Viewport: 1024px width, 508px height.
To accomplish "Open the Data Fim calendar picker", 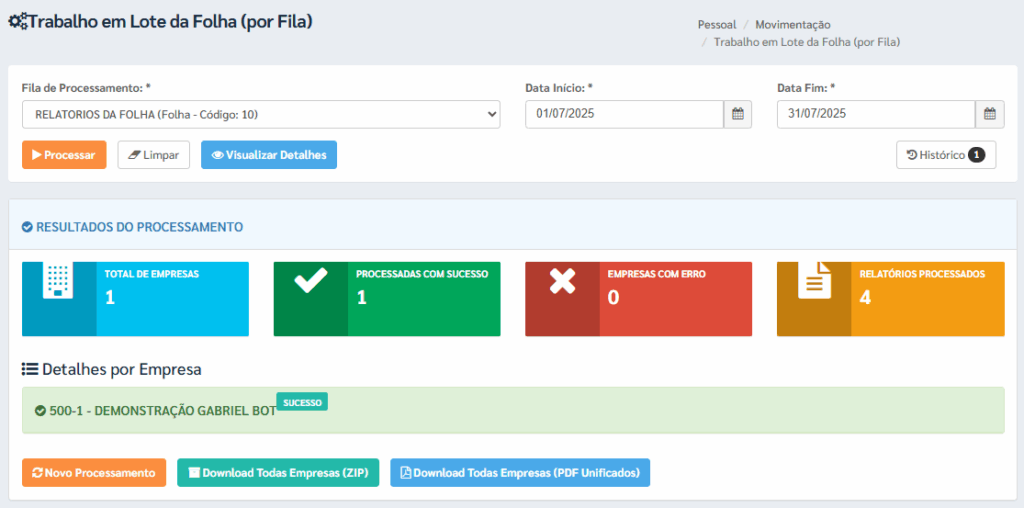I will pos(989,114).
